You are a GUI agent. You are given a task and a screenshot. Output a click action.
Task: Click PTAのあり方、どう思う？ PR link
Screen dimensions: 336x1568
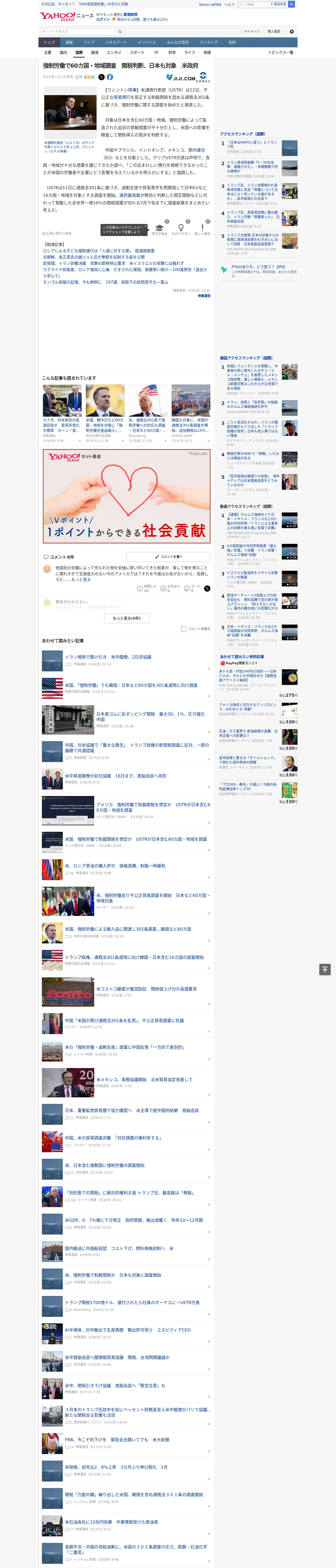(x=258, y=267)
